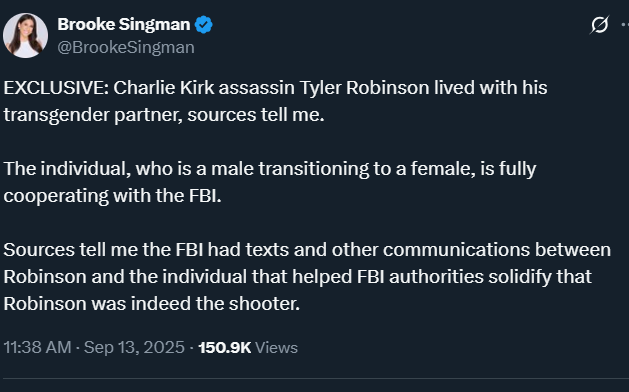This screenshot has height=392, width=629.
Task: Click the Views label
Action: pyautogui.click(x=276, y=347)
